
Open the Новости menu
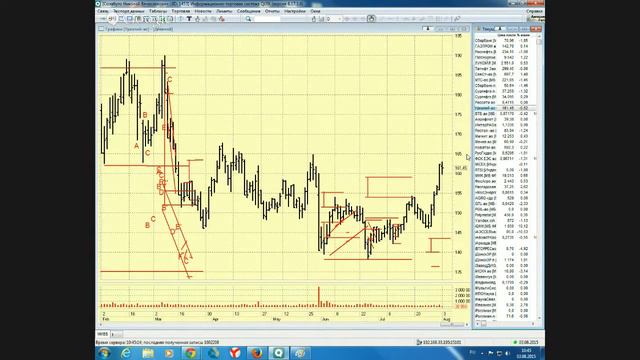coord(203,11)
